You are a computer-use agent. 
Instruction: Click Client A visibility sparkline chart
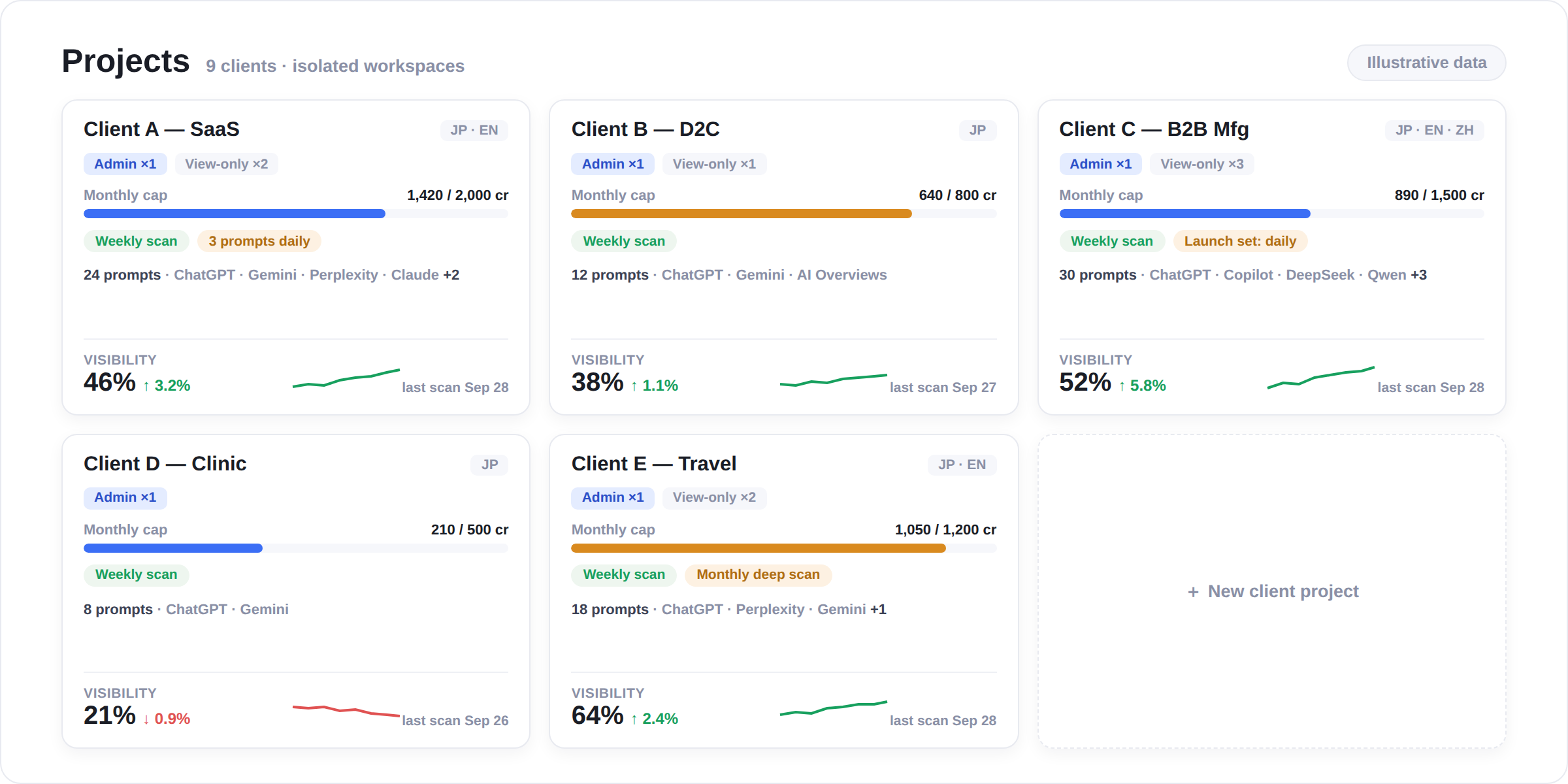tap(346, 378)
